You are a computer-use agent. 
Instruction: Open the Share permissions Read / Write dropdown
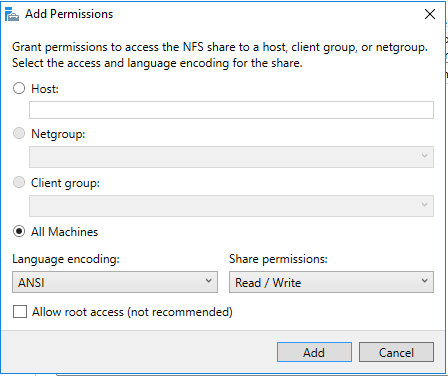[x=331, y=282]
